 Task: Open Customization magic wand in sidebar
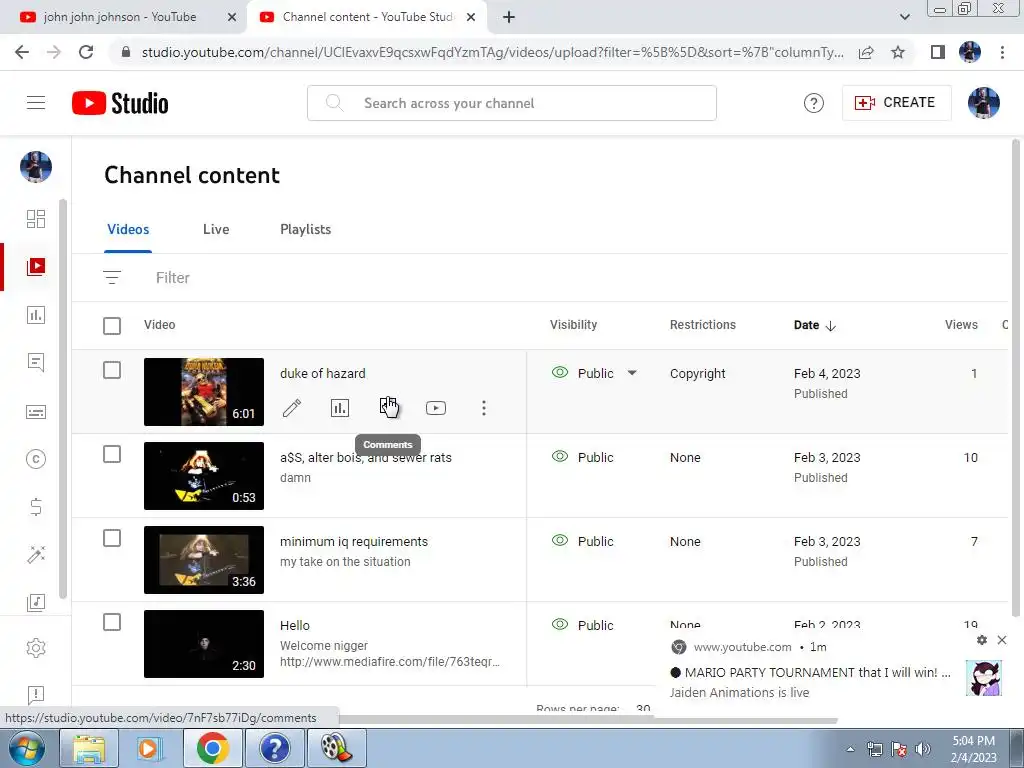36,554
